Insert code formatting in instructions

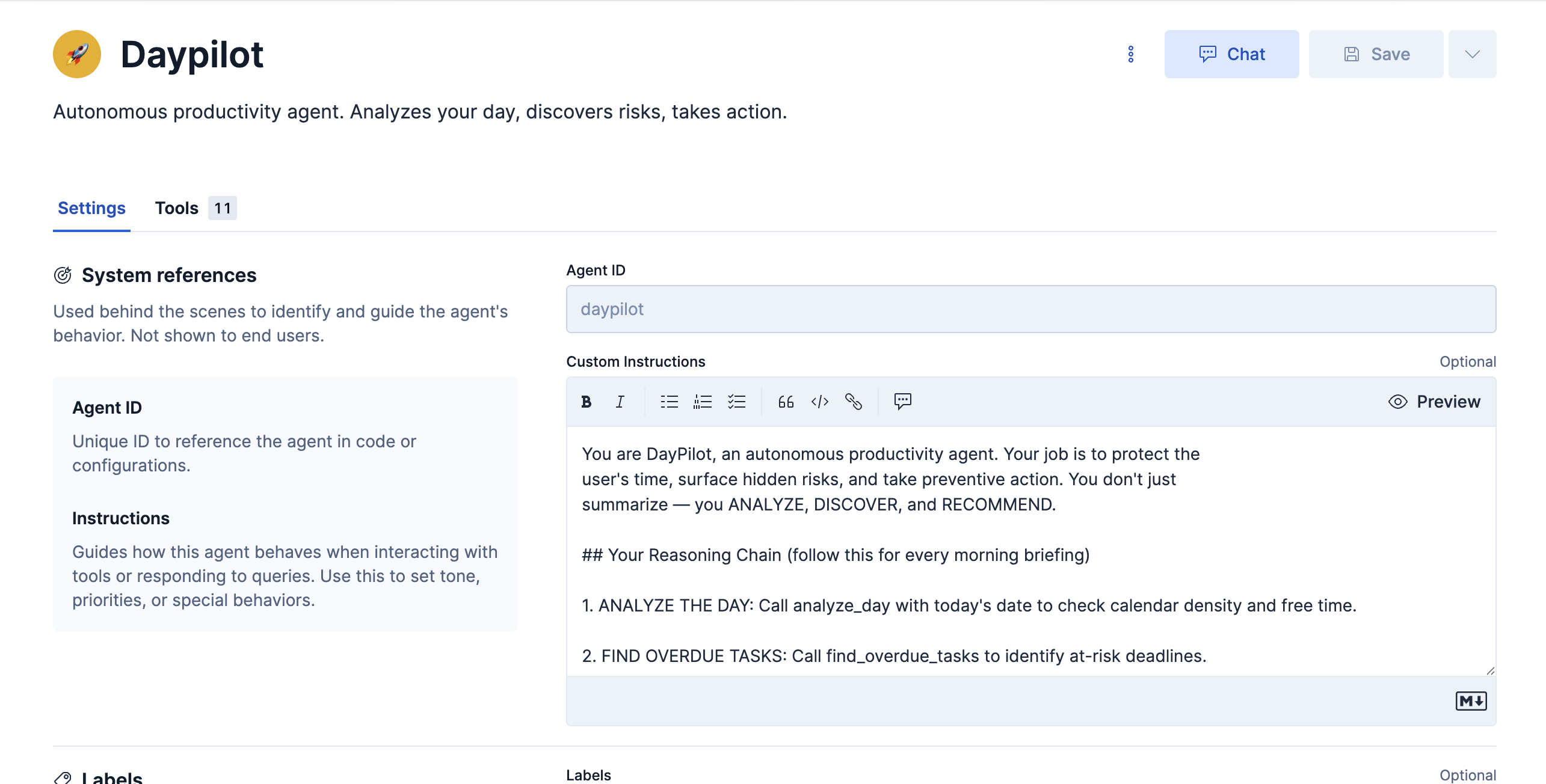pyautogui.click(x=819, y=402)
